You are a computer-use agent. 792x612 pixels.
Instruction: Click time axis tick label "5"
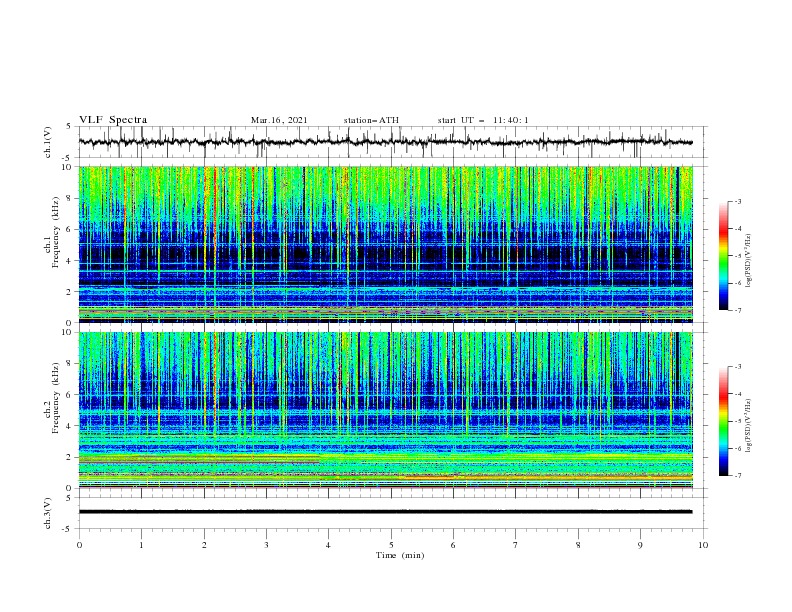(391, 545)
